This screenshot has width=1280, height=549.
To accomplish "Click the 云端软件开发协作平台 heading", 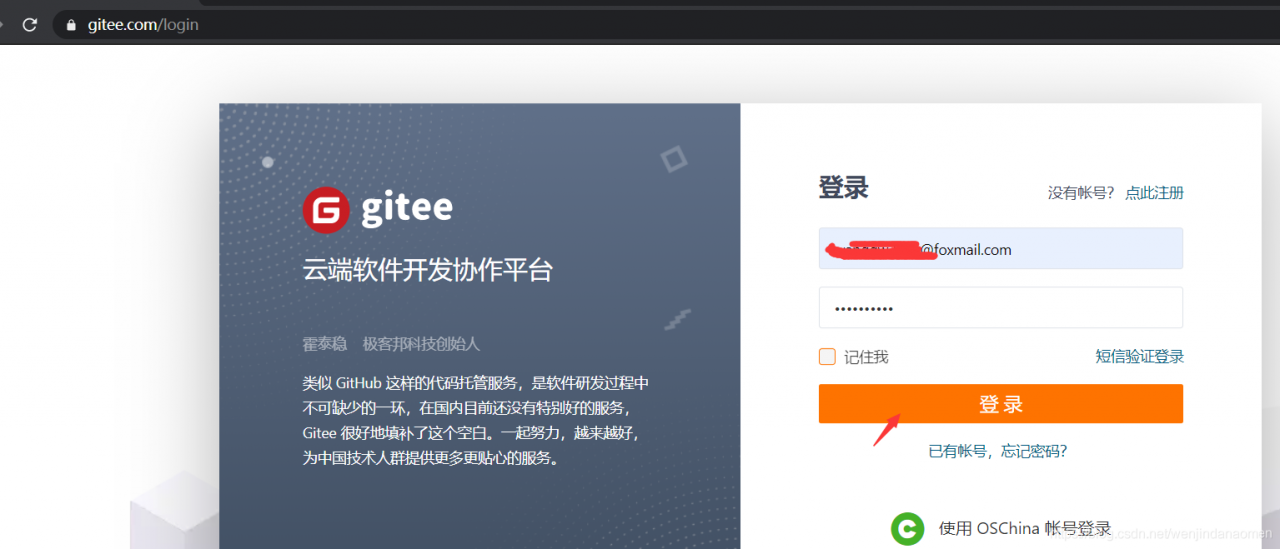I will point(428,270).
